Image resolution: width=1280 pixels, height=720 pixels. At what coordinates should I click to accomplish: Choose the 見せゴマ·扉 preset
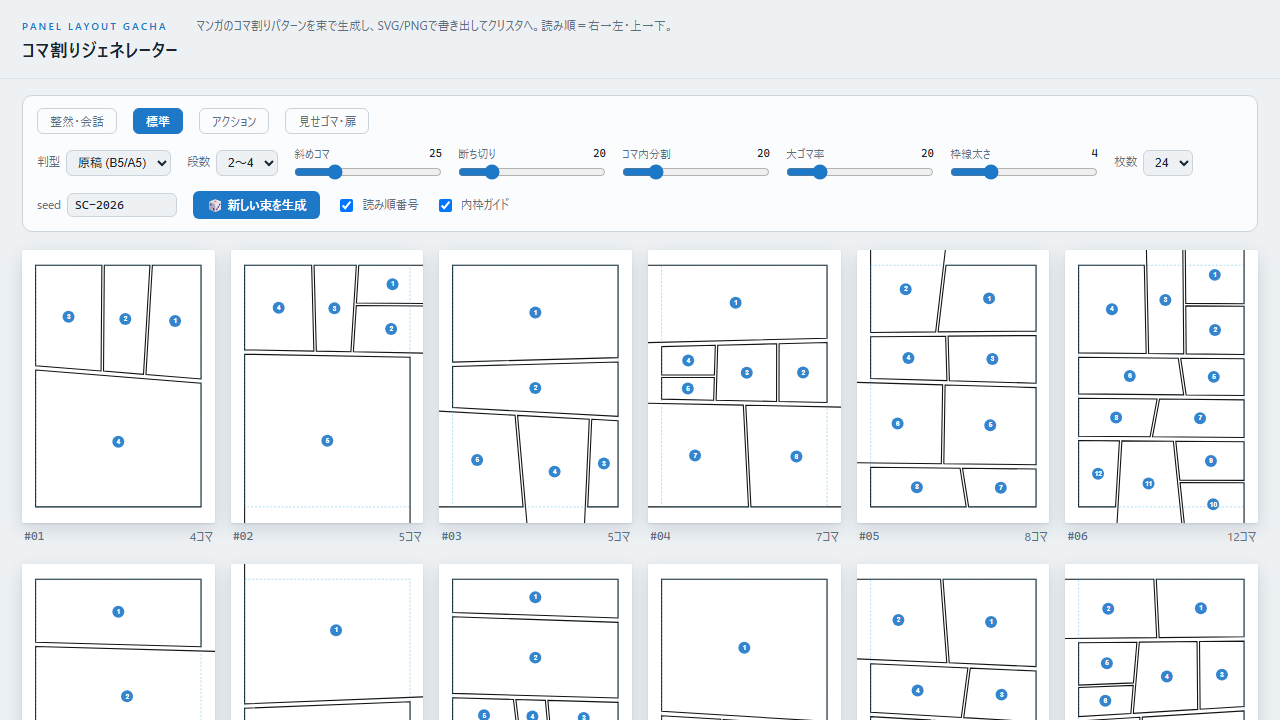pyautogui.click(x=327, y=121)
